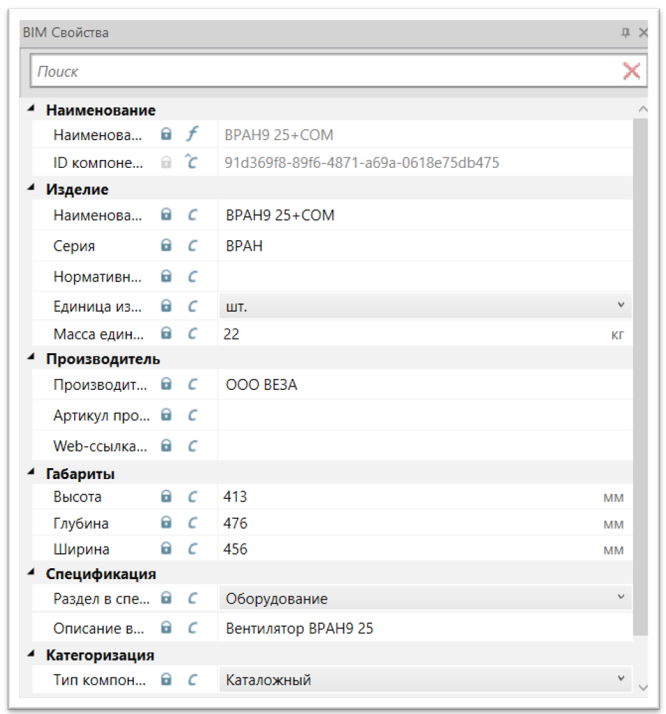Click the C icon in the Производитель property row
Screen dimensions: 666x714
coord(193,385)
